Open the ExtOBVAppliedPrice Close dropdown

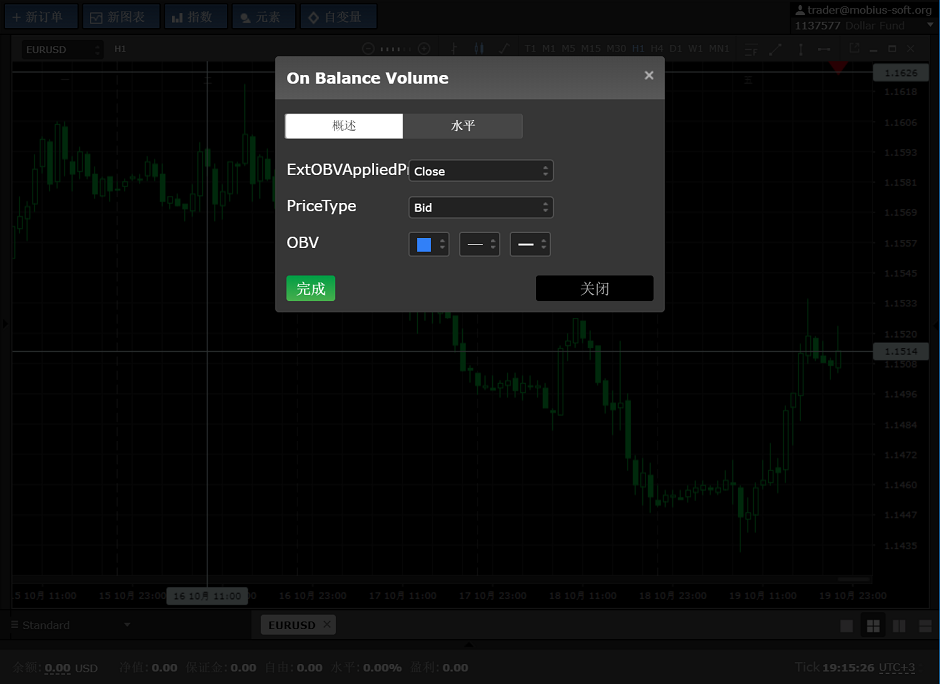point(481,171)
